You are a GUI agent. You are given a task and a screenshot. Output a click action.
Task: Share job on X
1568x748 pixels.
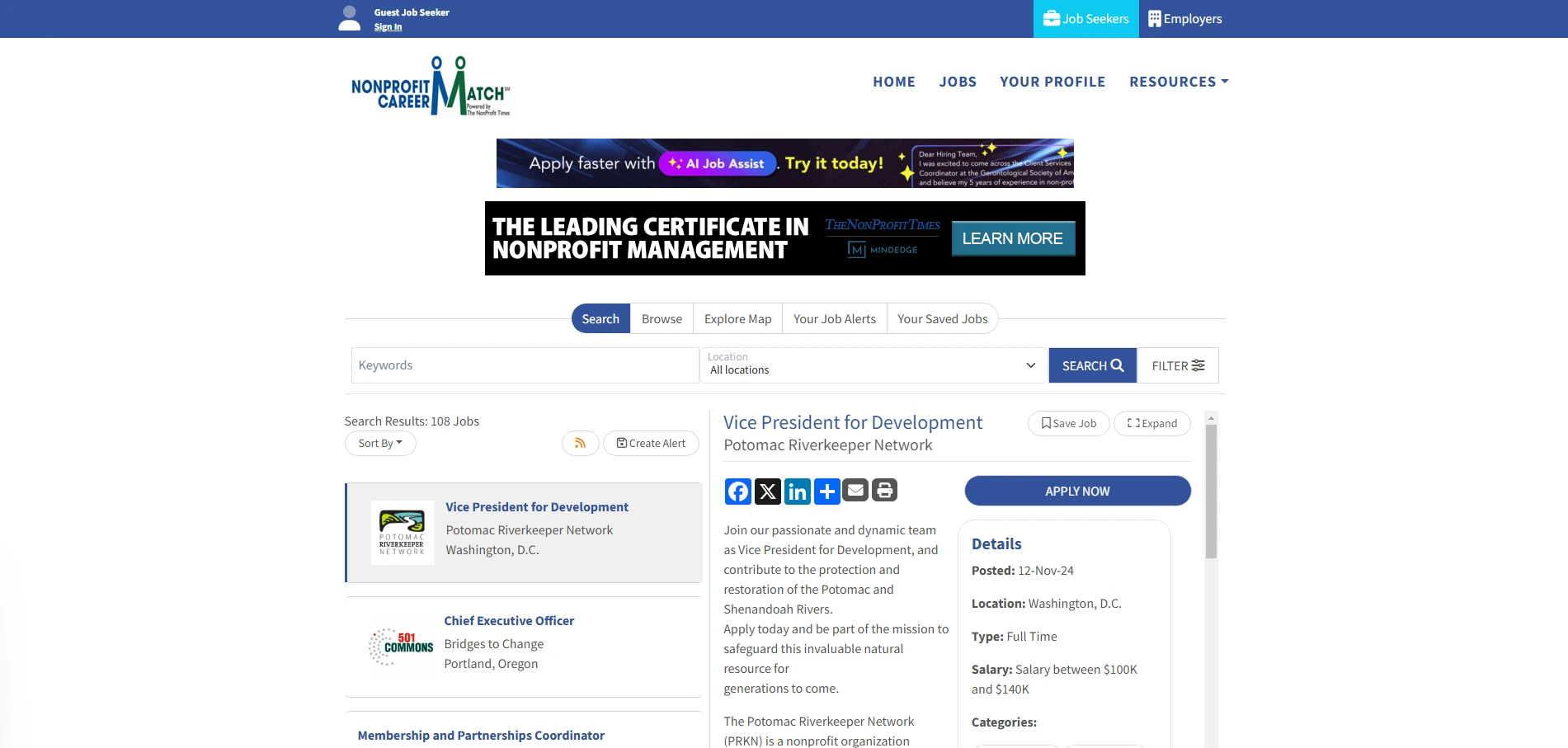click(x=768, y=492)
